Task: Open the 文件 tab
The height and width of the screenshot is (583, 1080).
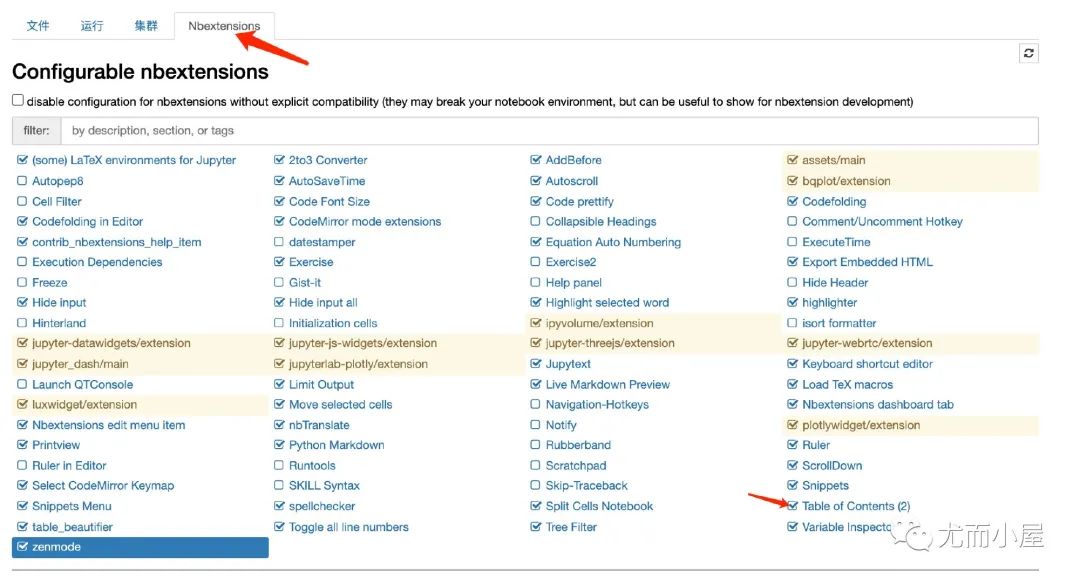Action: (38, 26)
